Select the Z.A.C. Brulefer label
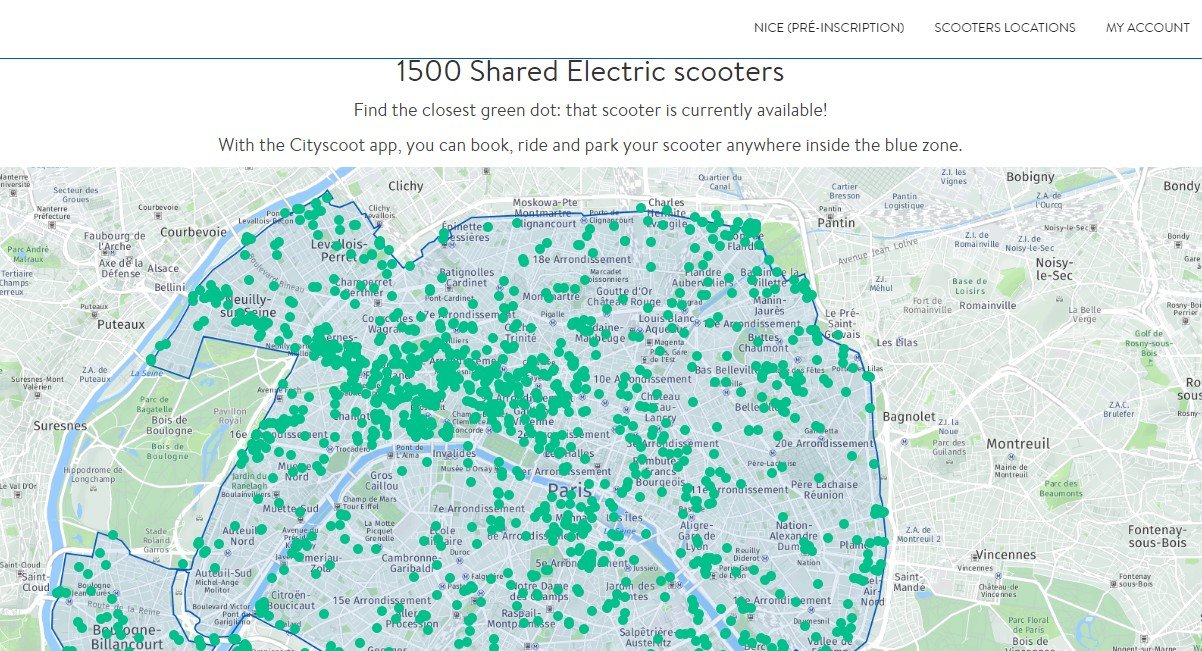Viewport: 1202px width, 651px height. 1118,409
